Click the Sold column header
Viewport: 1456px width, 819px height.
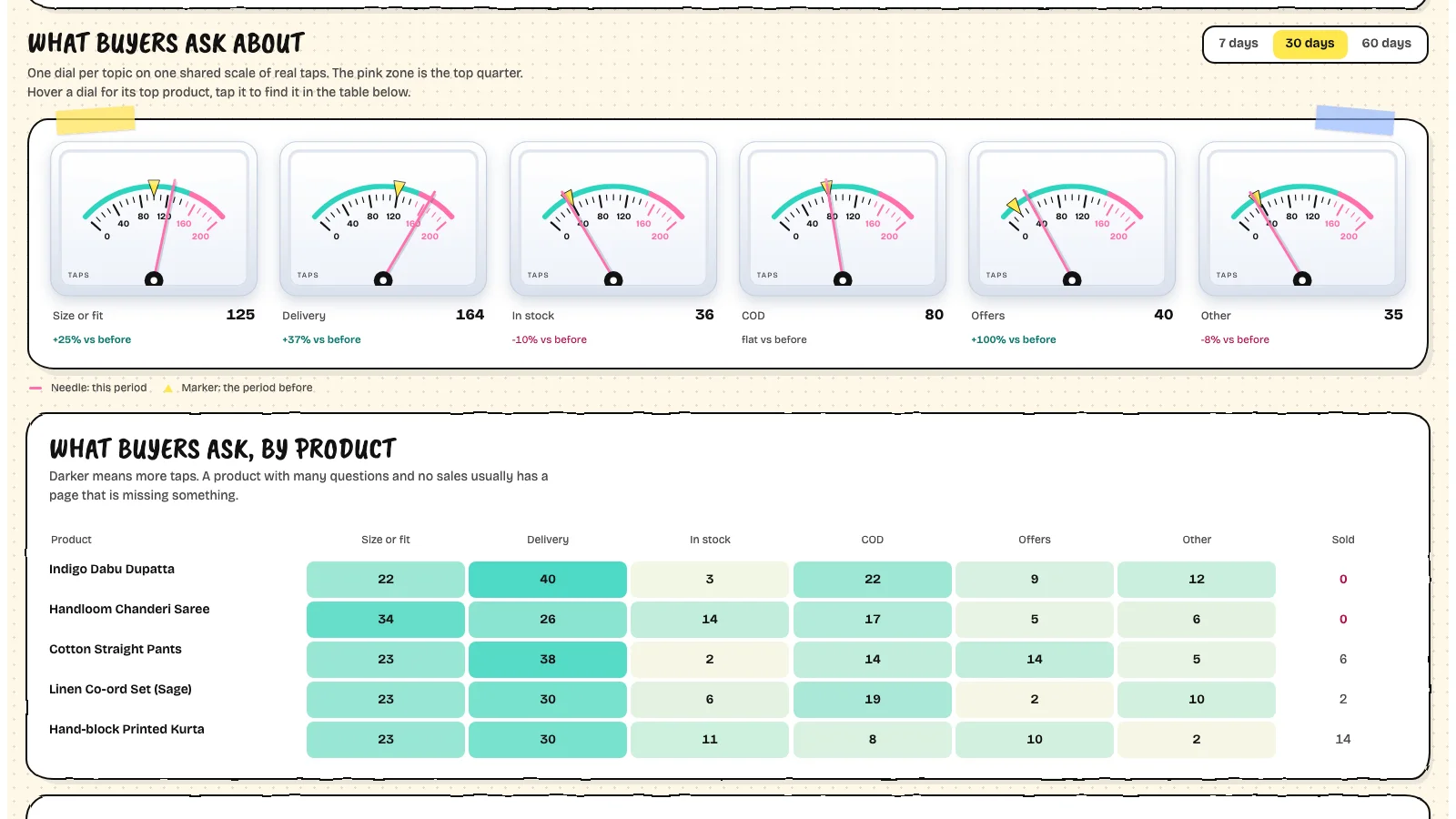(x=1343, y=540)
